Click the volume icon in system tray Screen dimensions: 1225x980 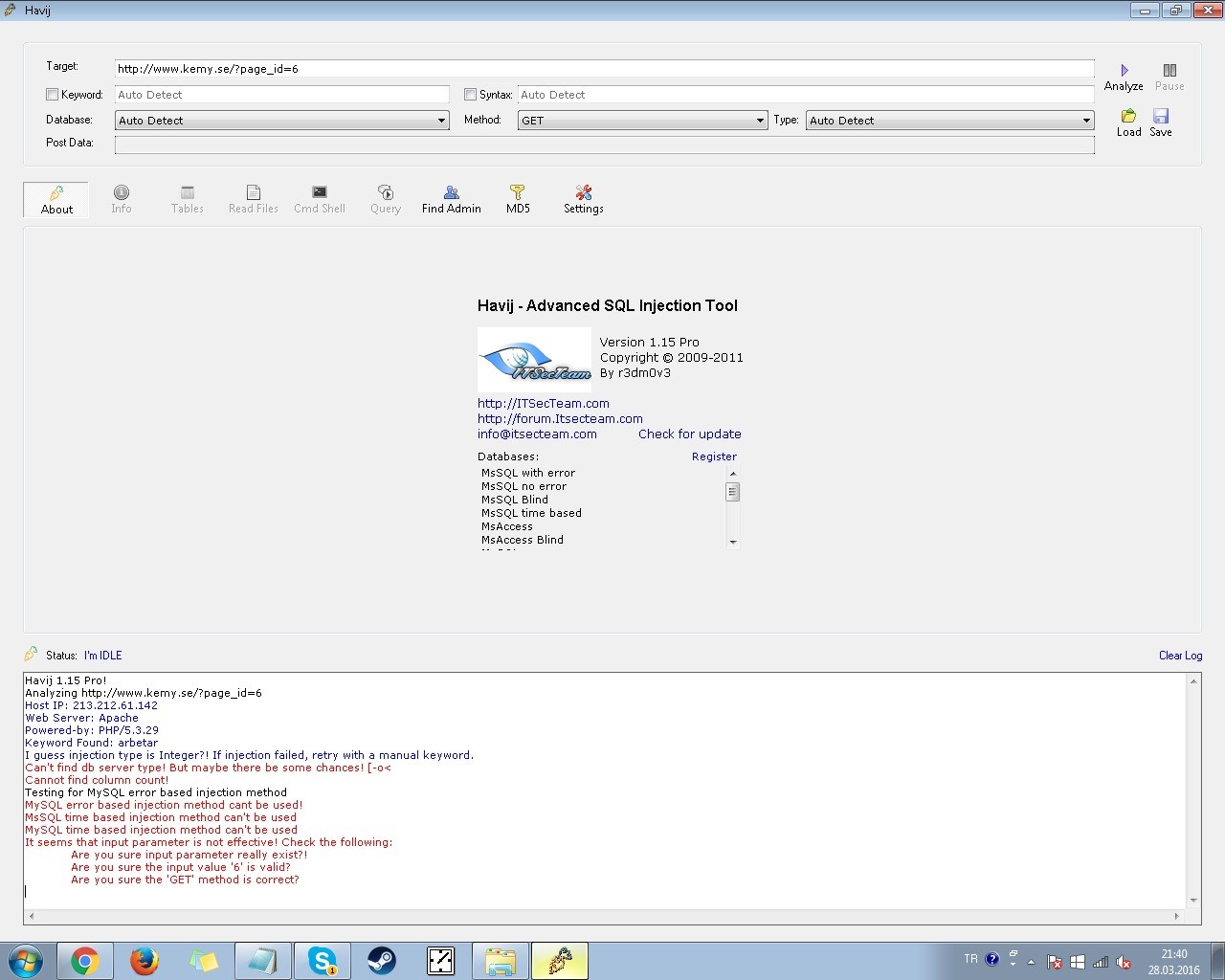pyautogui.click(x=1125, y=962)
